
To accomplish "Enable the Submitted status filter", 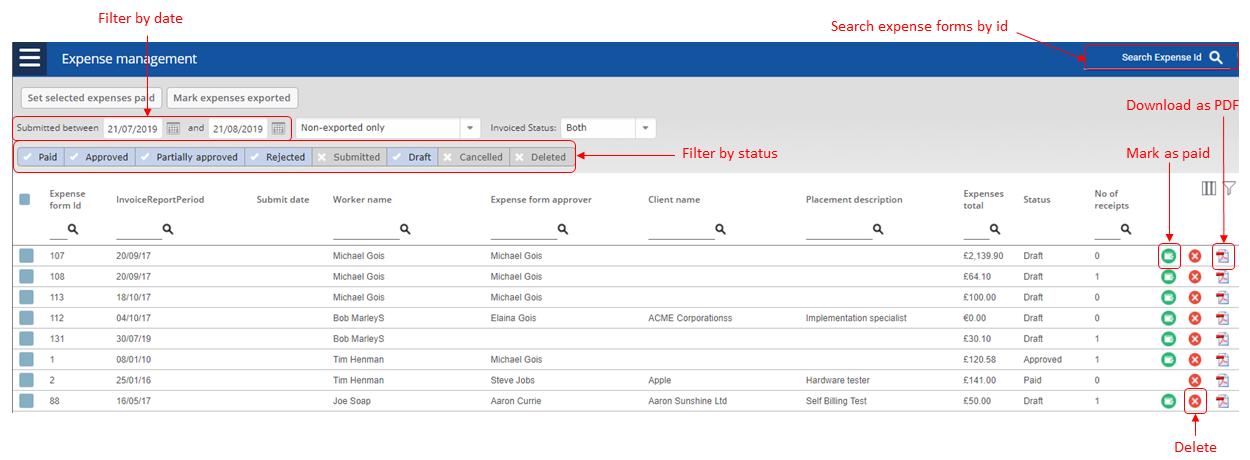I will [348, 157].
